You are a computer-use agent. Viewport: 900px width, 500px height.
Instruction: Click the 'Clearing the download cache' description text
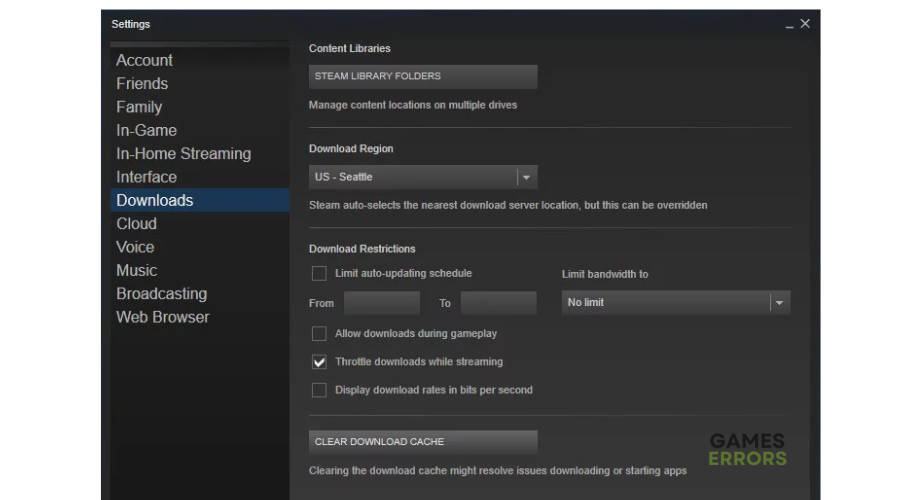(x=498, y=471)
